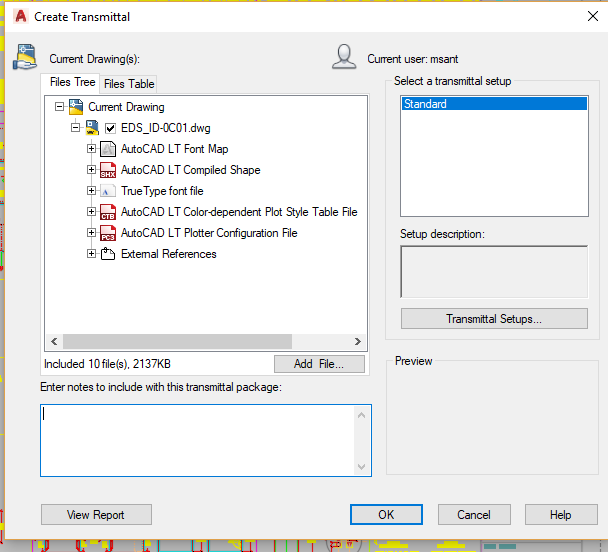
Task: Click the Plotter Configuration PC3 icon
Action: [108, 233]
